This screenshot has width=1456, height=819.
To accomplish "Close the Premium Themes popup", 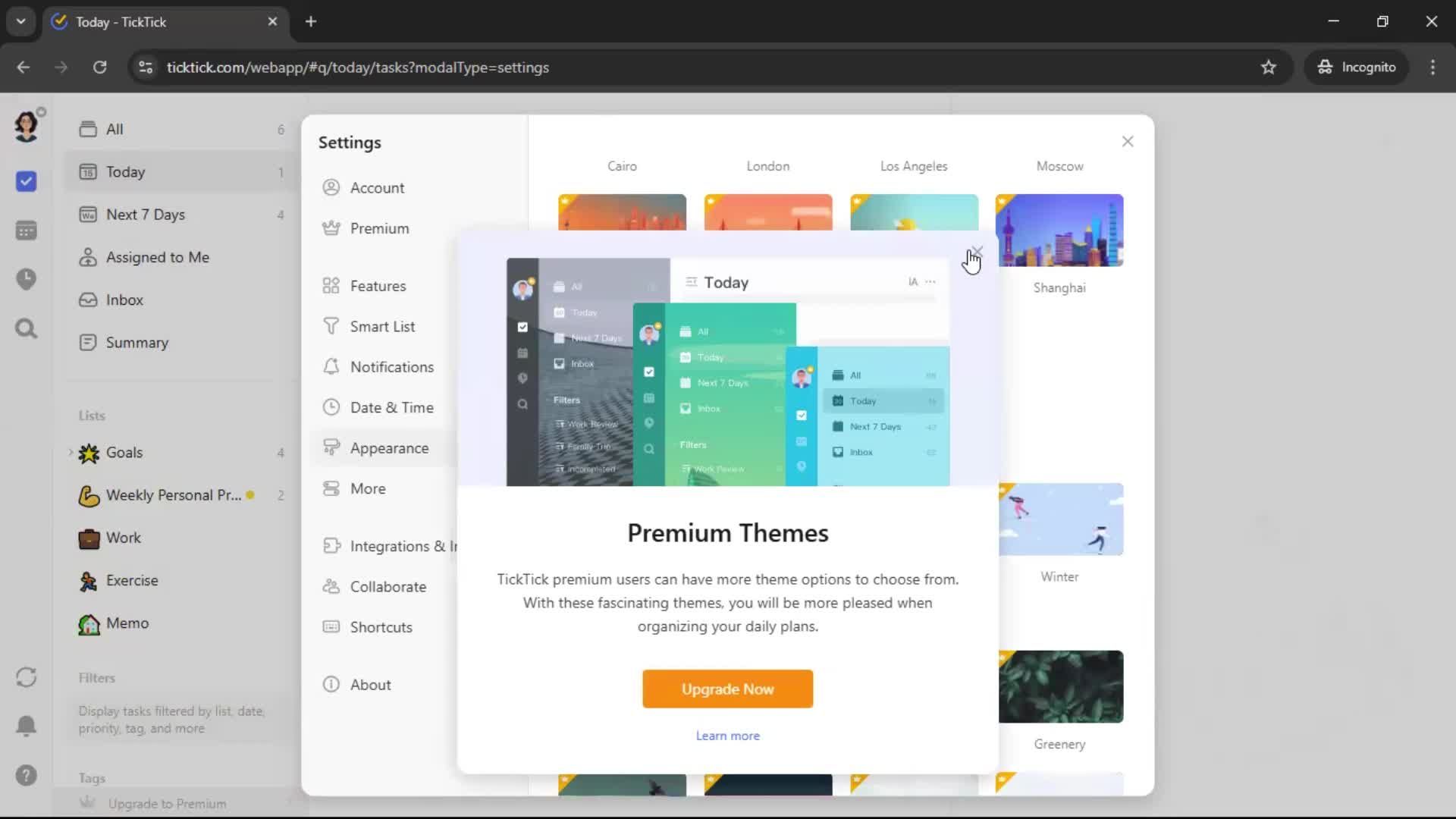I will tap(977, 252).
